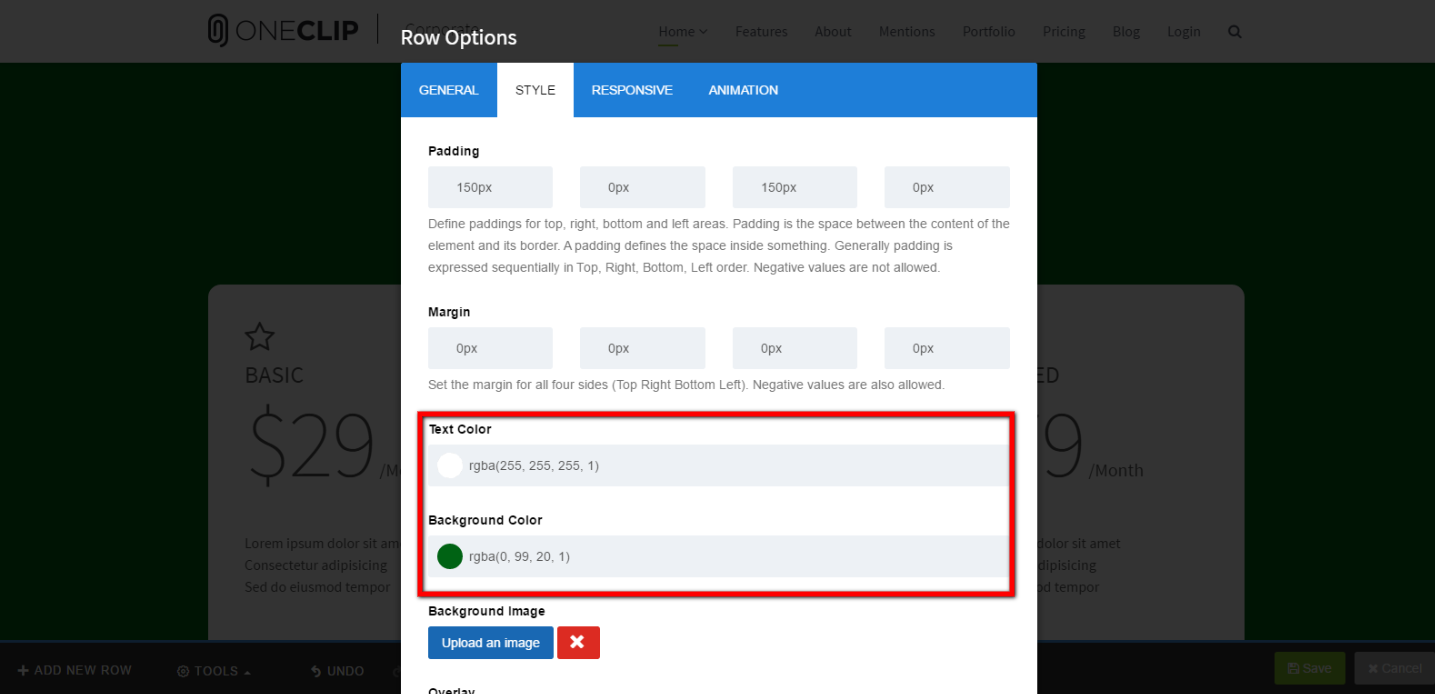Screen dimensions: 1435x694
Task: Click the Cancel button in bottom bar
Action: 1393,668
